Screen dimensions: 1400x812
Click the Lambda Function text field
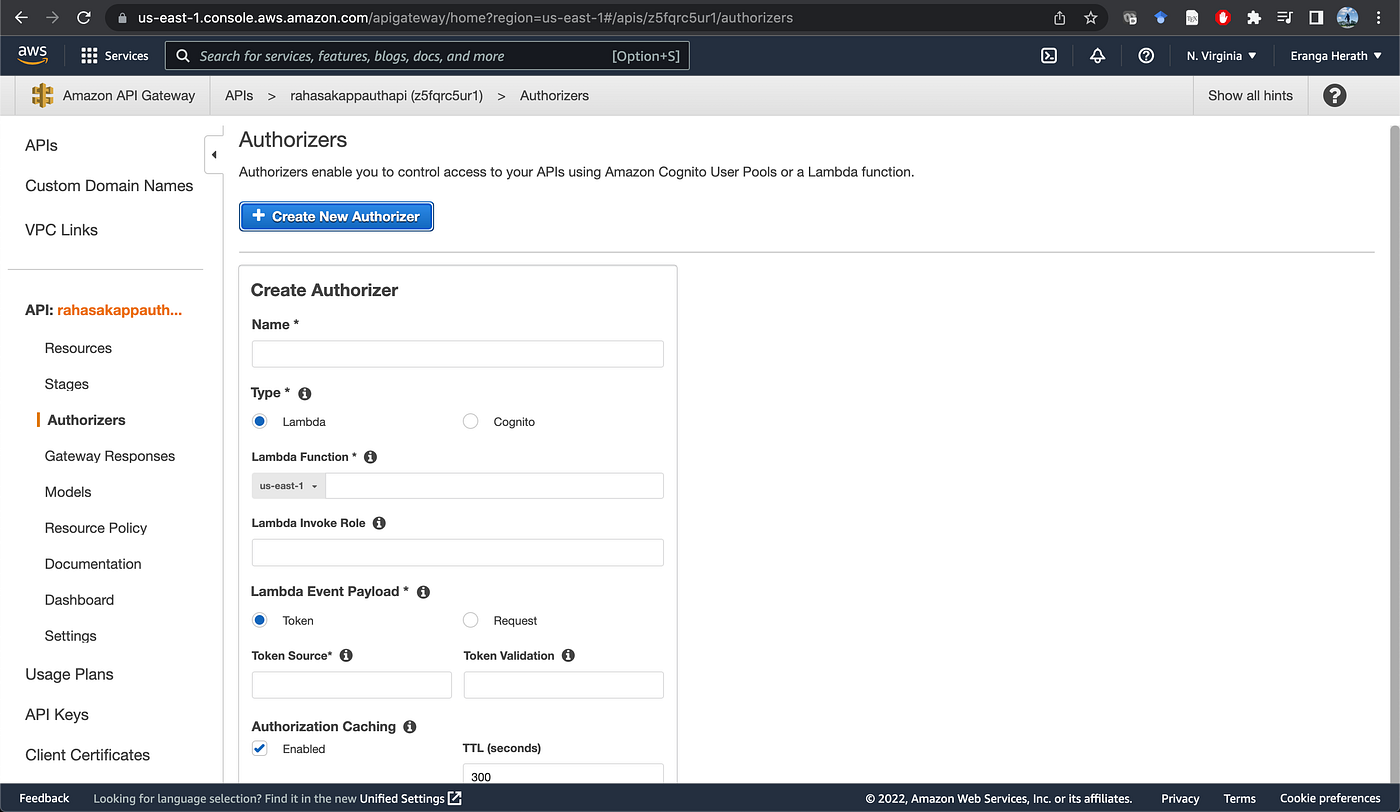494,486
